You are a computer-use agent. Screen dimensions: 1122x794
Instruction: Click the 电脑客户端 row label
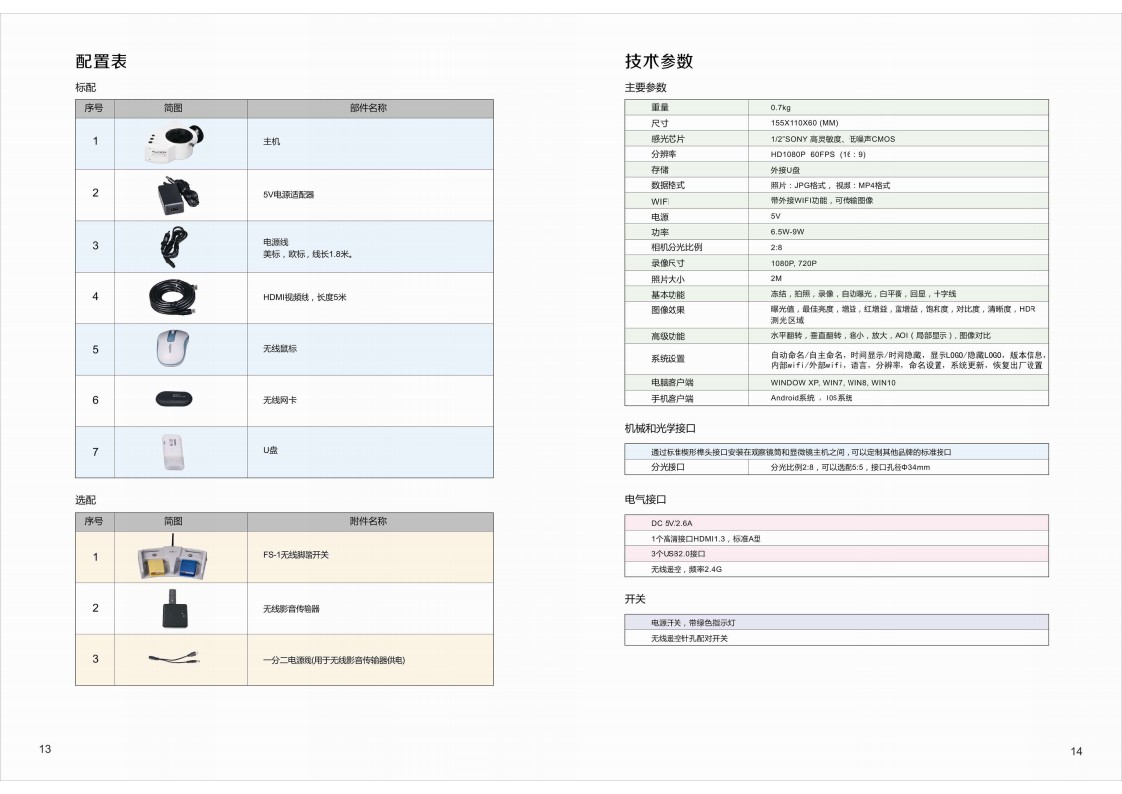[x=672, y=382]
